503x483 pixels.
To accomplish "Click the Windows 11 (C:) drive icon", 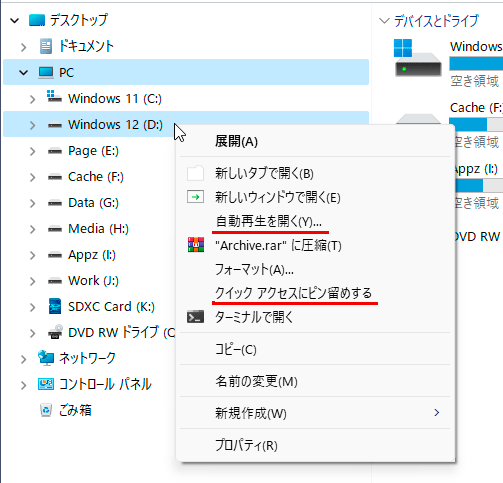I will tap(54, 97).
